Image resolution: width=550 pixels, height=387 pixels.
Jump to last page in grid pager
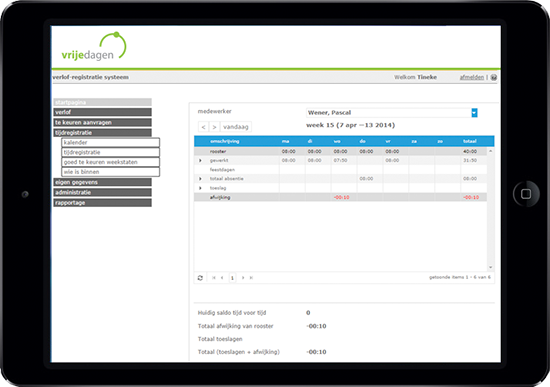click(x=251, y=278)
